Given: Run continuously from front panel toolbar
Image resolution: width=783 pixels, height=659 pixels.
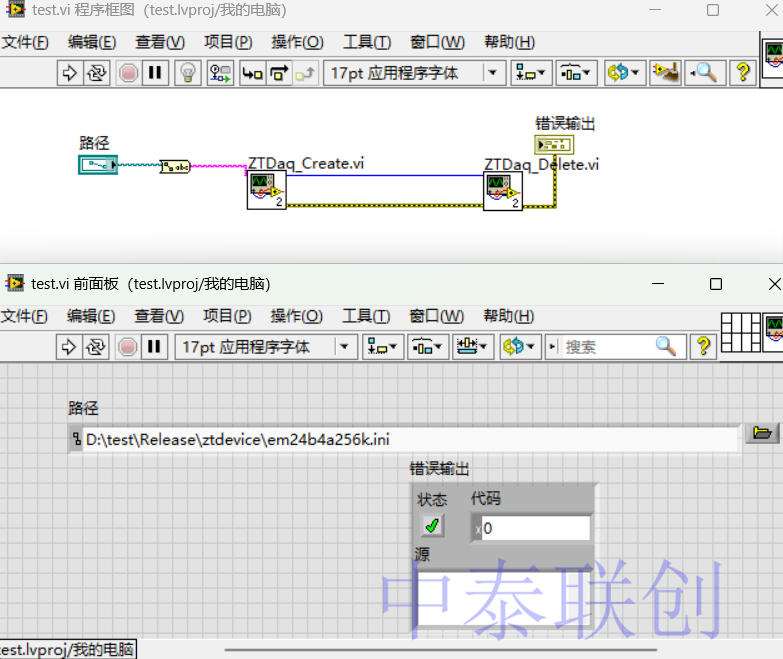Looking at the screenshot, I should coord(95,347).
